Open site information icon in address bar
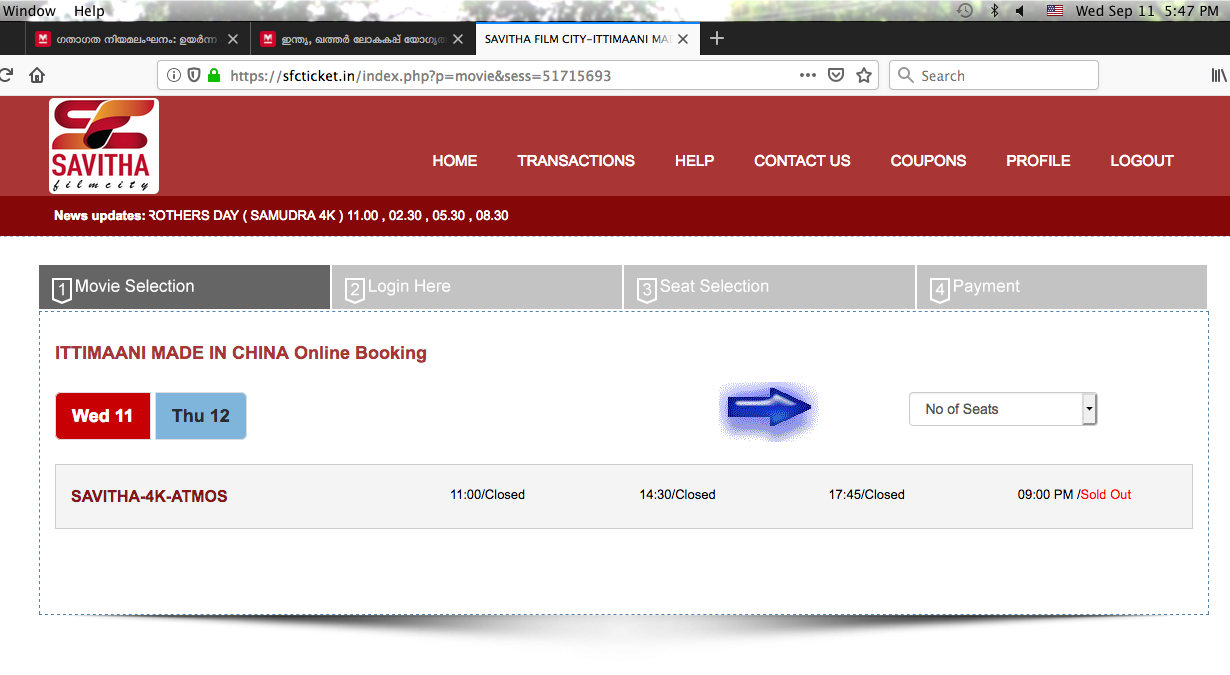 (174, 76)
